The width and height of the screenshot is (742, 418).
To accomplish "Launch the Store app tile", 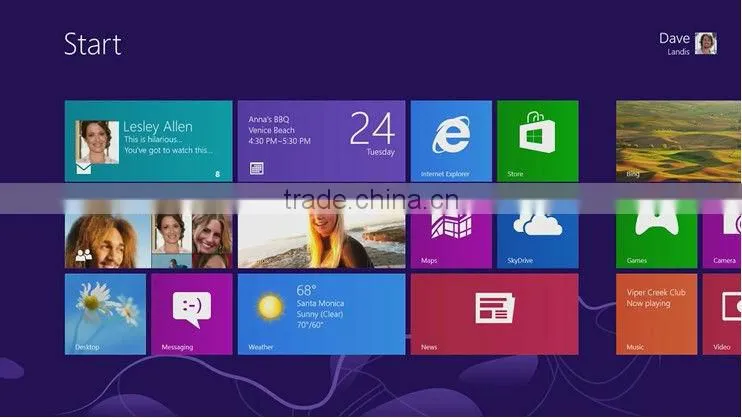I will coord(538,141).
